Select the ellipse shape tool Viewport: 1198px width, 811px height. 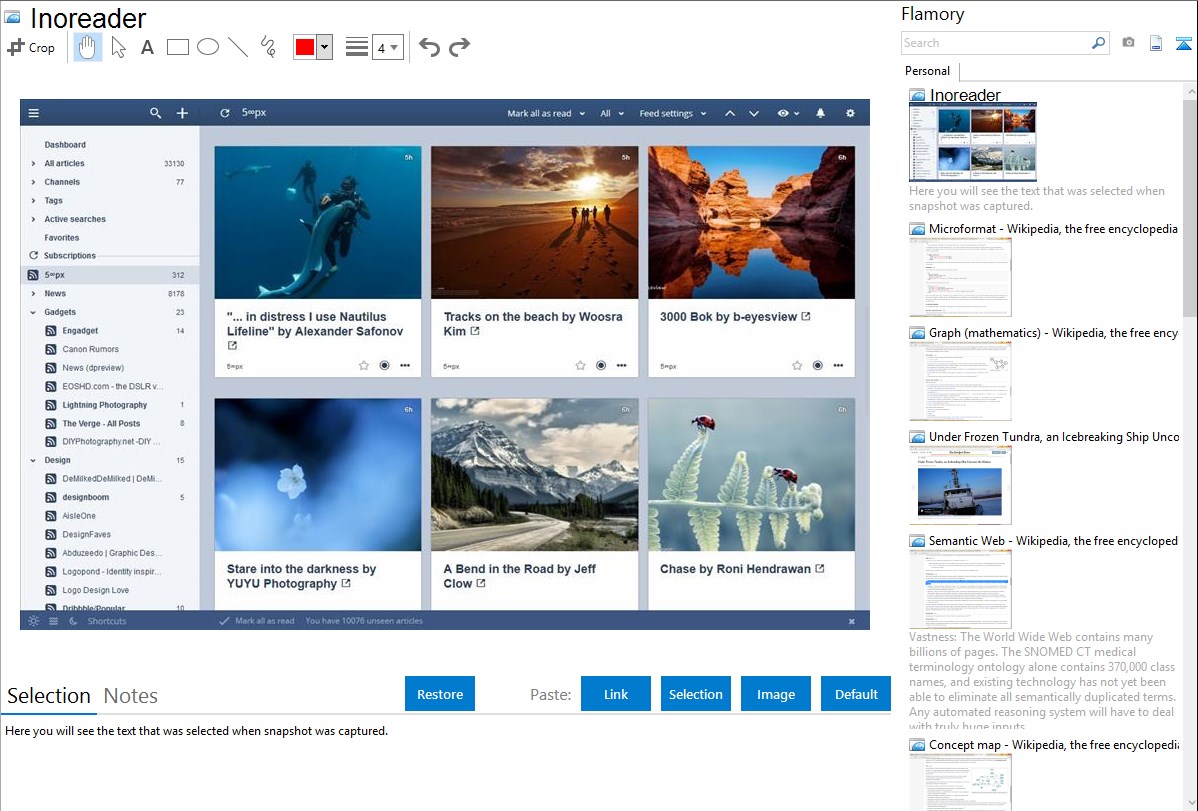coord(208,47)
